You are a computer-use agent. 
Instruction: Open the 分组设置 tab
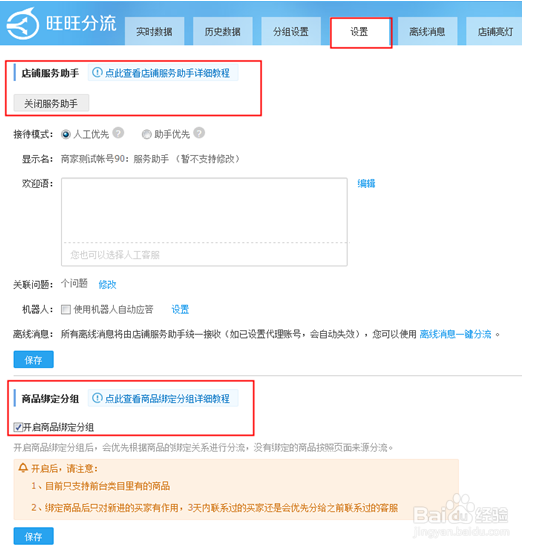pos(291,32)
